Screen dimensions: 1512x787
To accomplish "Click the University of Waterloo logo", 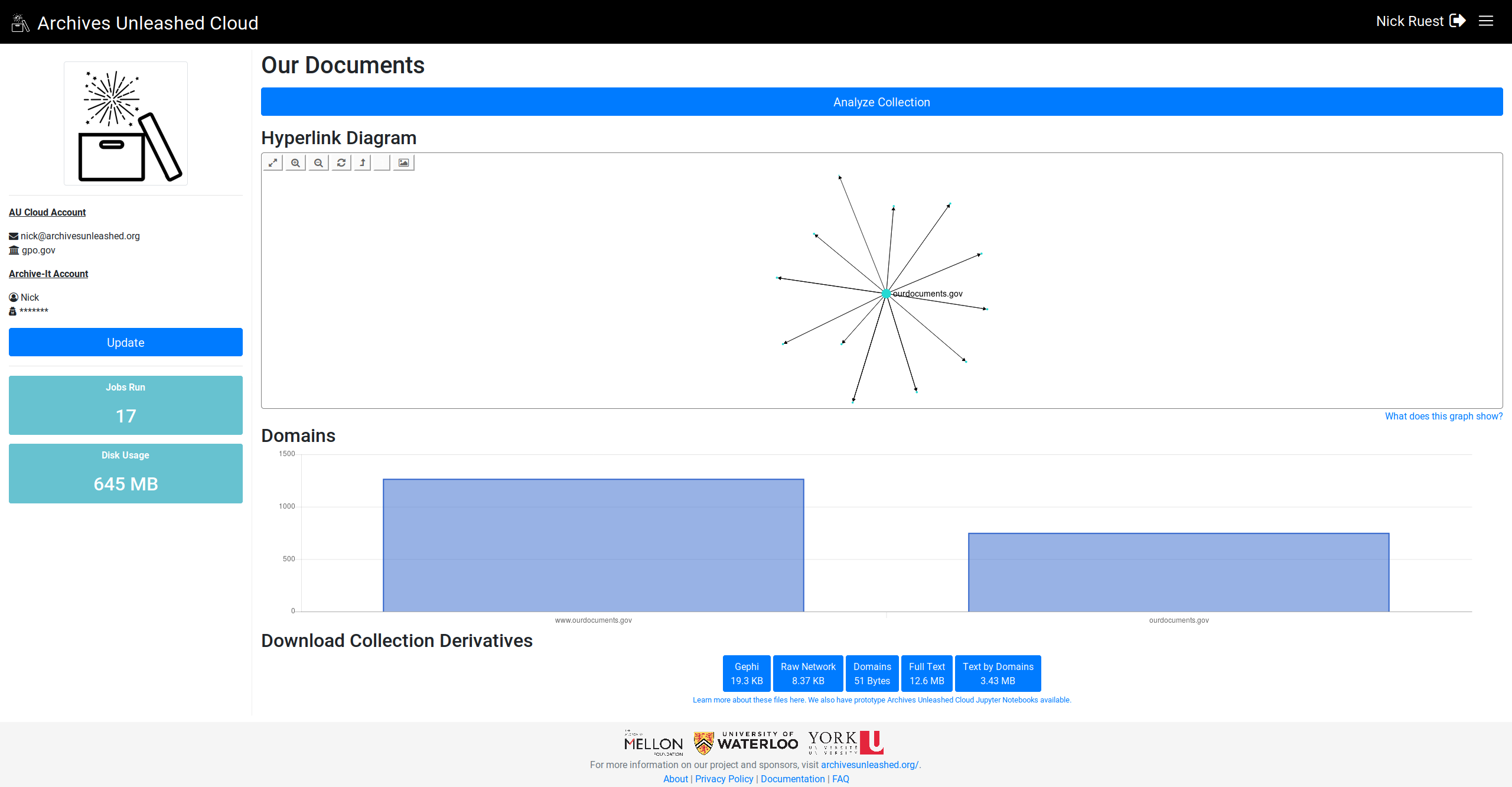I will 746,743.
